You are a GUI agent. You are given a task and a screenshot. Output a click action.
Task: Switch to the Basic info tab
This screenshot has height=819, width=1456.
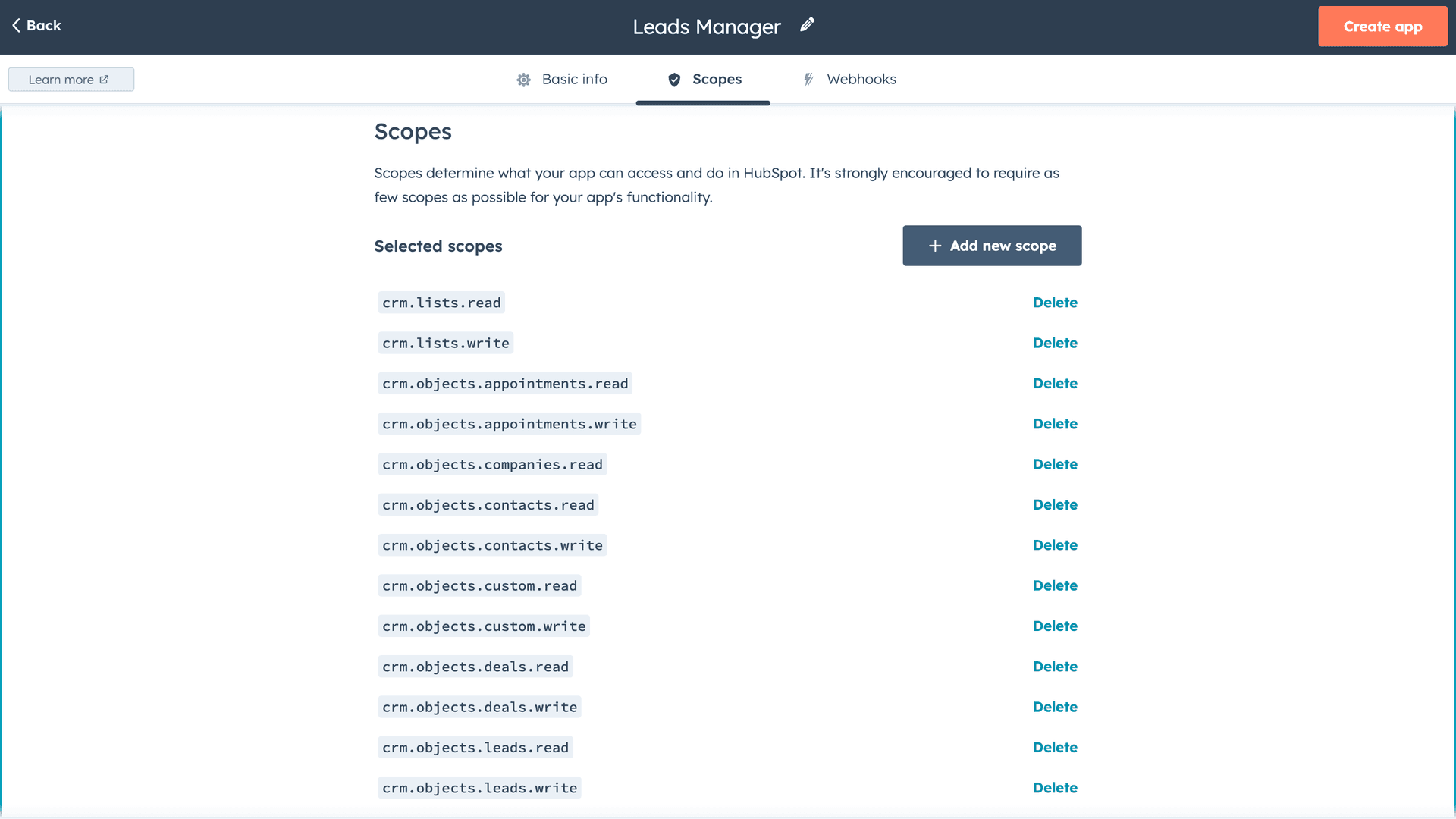[574, 79]
